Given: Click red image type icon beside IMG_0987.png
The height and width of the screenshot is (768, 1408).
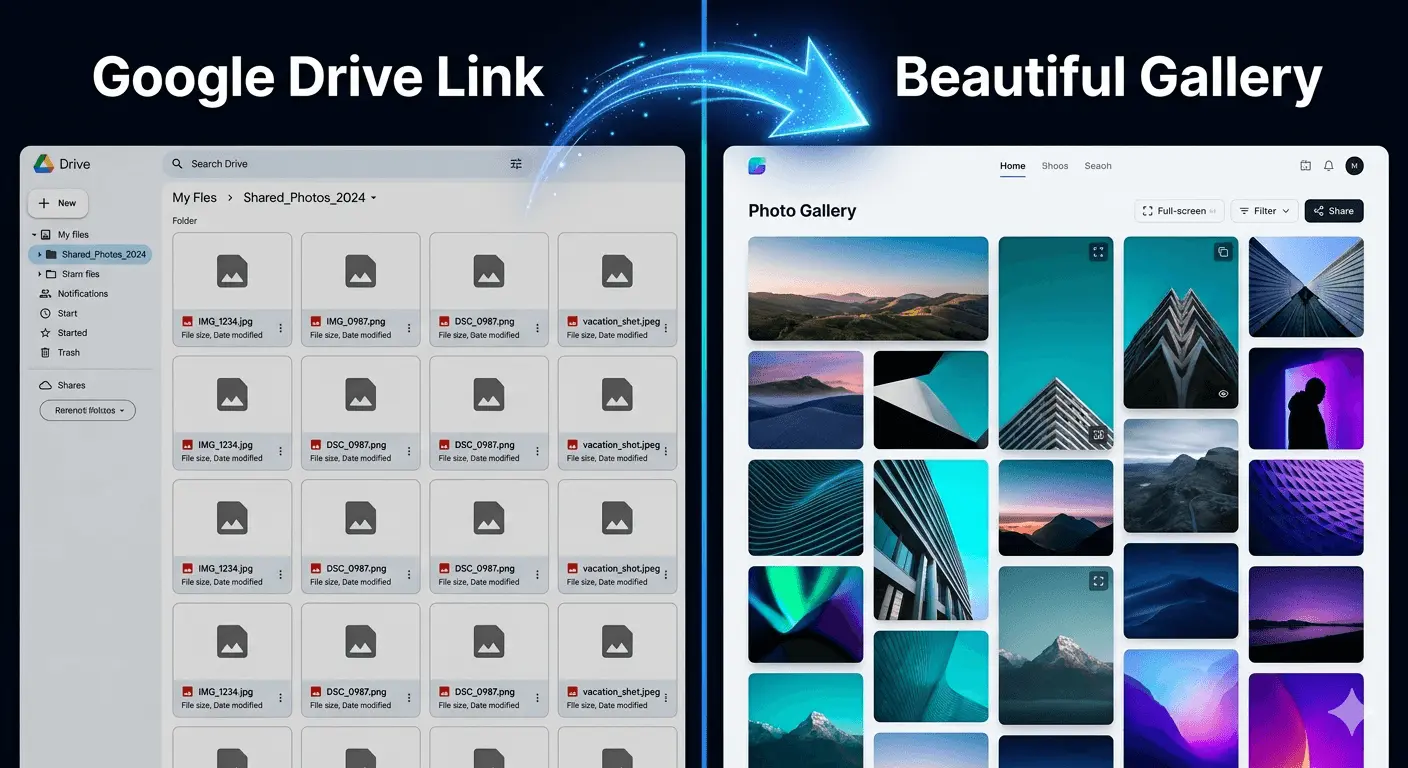Looking at the screenshot, I should point(316,322).
